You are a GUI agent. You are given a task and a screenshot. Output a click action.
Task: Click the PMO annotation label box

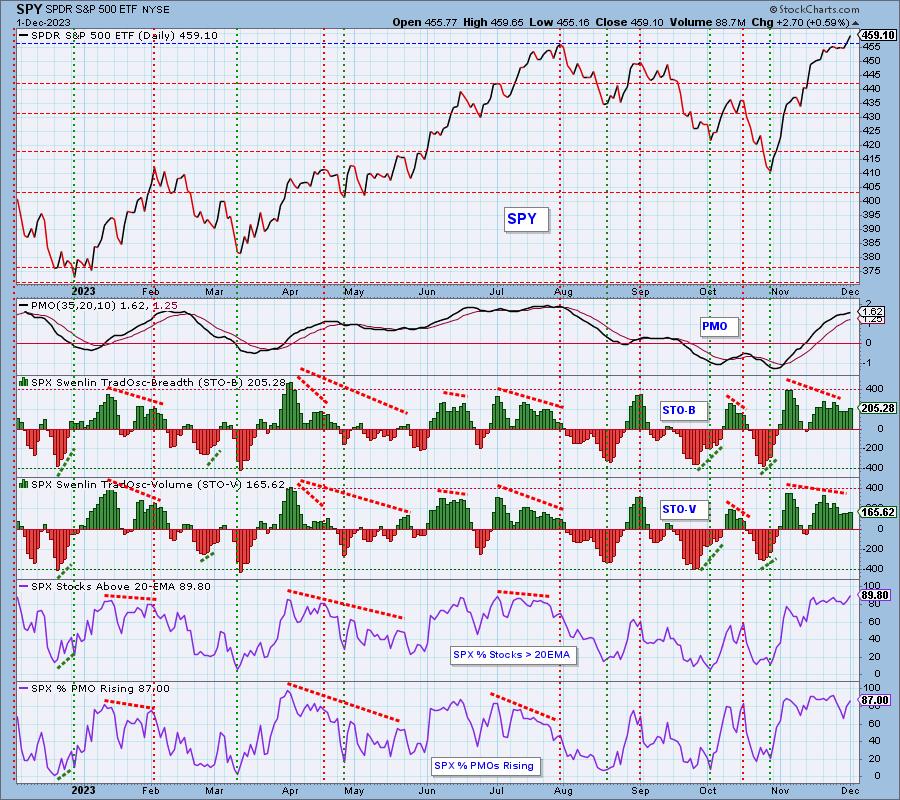(x=718, y=327)
